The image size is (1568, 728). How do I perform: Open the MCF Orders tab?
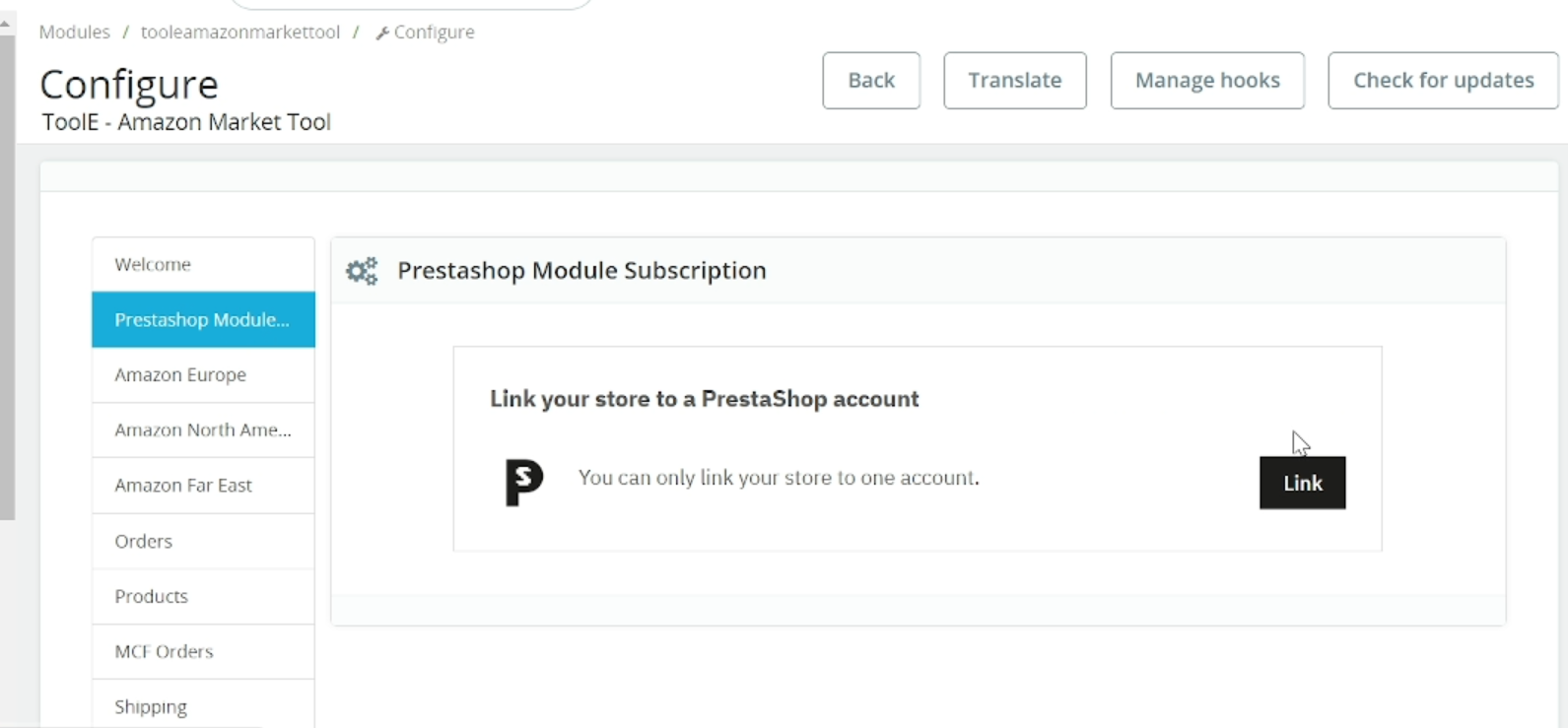click(203, 651)
